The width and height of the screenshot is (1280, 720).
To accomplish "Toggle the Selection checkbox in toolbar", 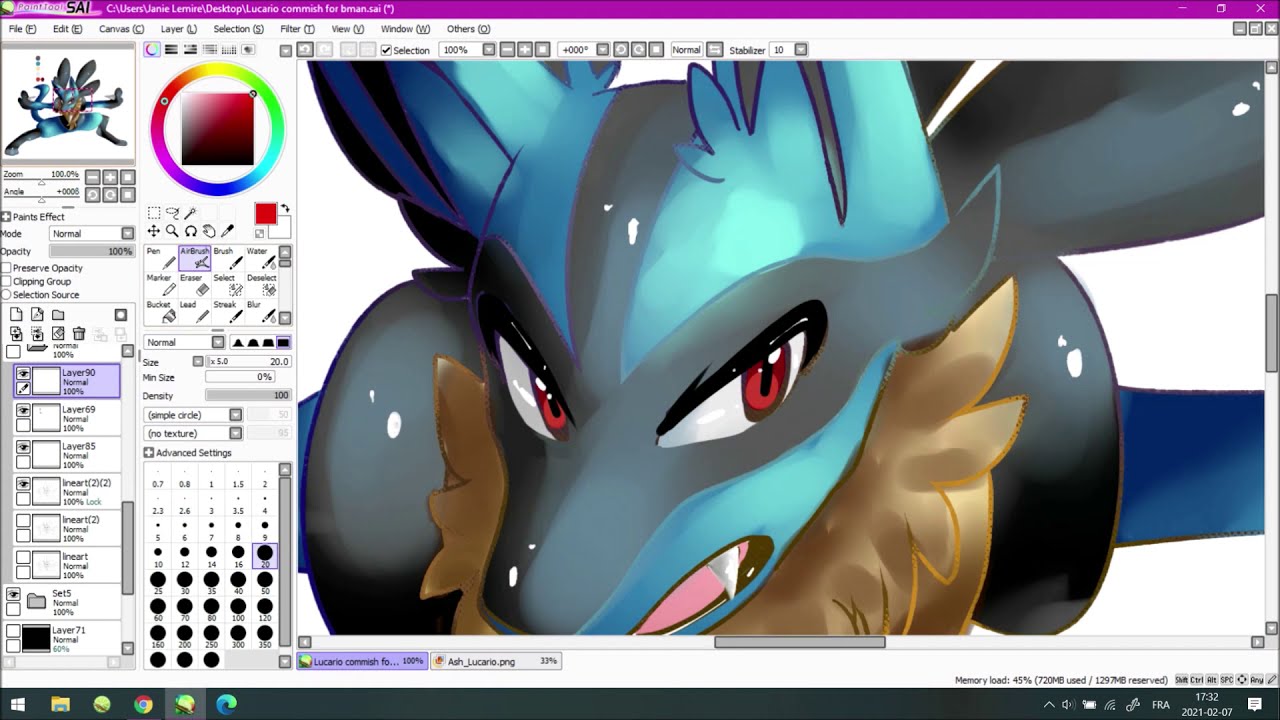I will coord(386,50).
